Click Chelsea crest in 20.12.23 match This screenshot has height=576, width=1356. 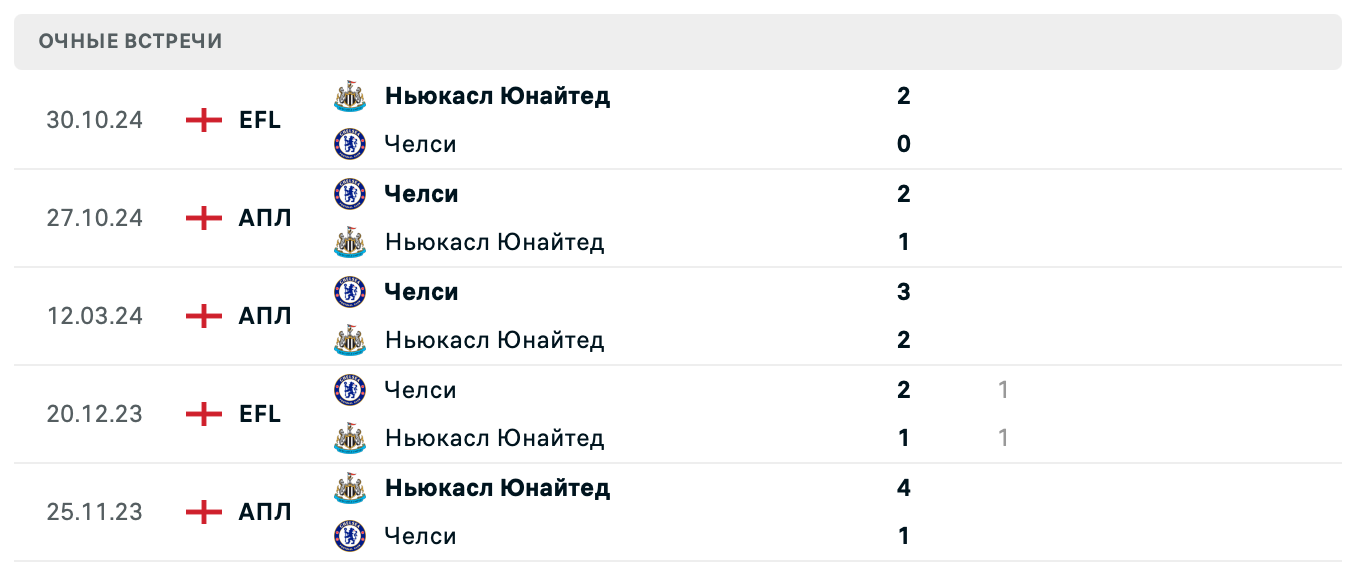tap(349, 390)
